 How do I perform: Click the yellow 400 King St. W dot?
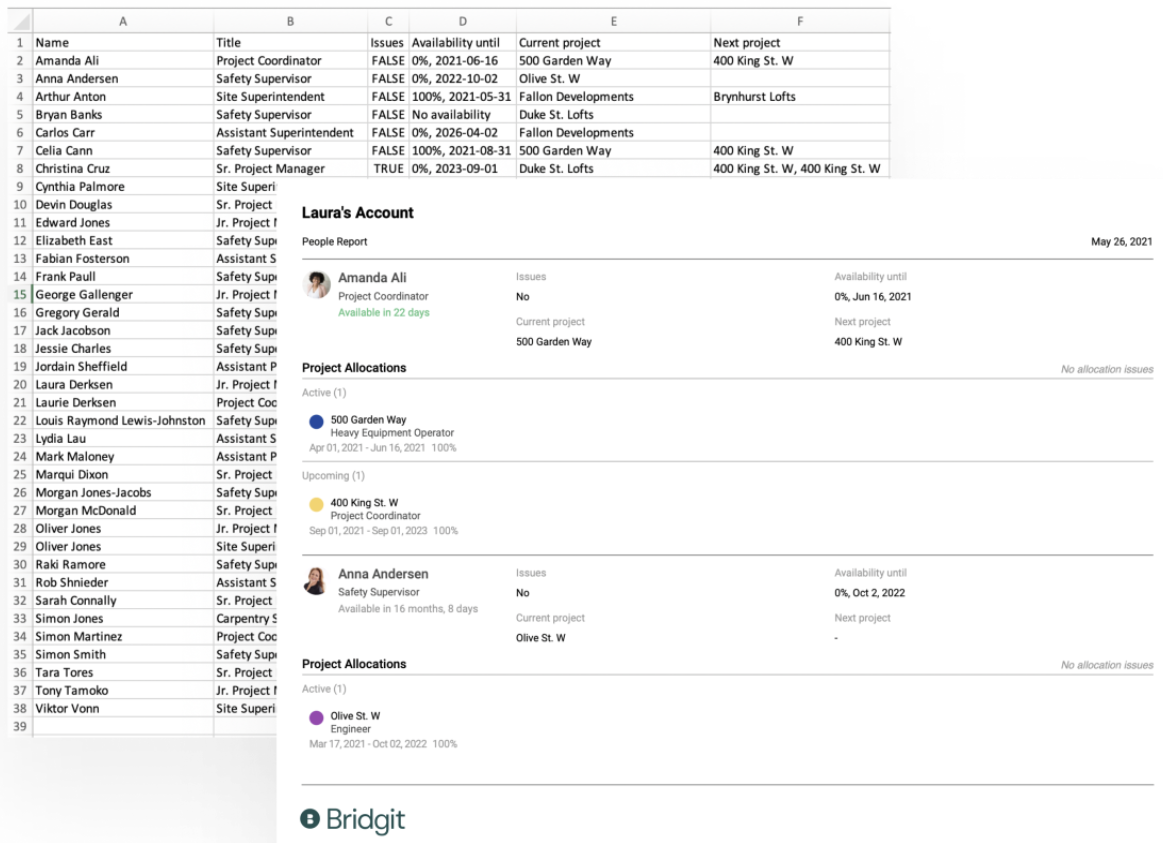point(316,505)
